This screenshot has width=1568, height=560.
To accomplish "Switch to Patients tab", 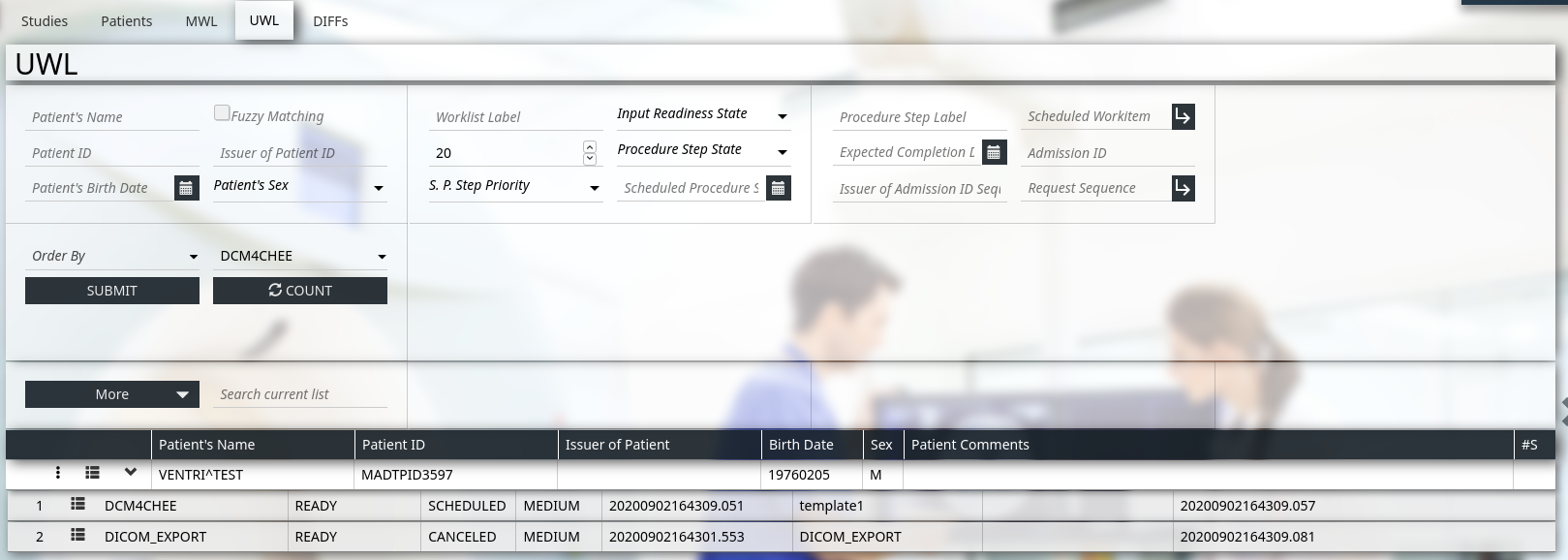I will point(127,20).
